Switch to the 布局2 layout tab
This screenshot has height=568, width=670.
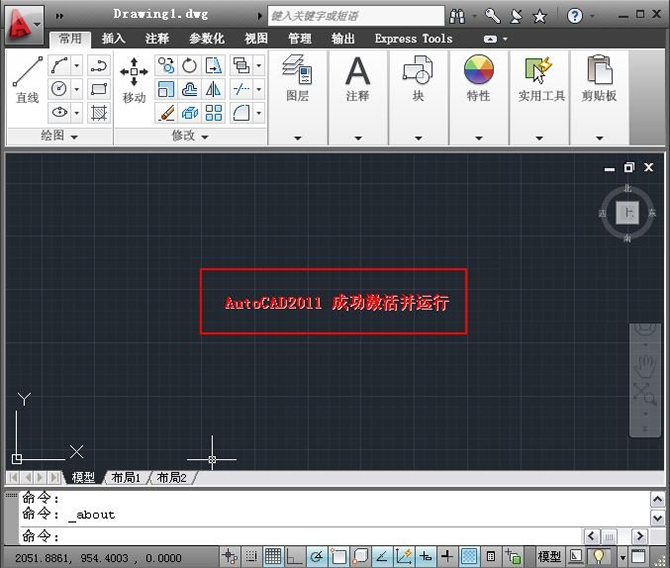[172, 477]
